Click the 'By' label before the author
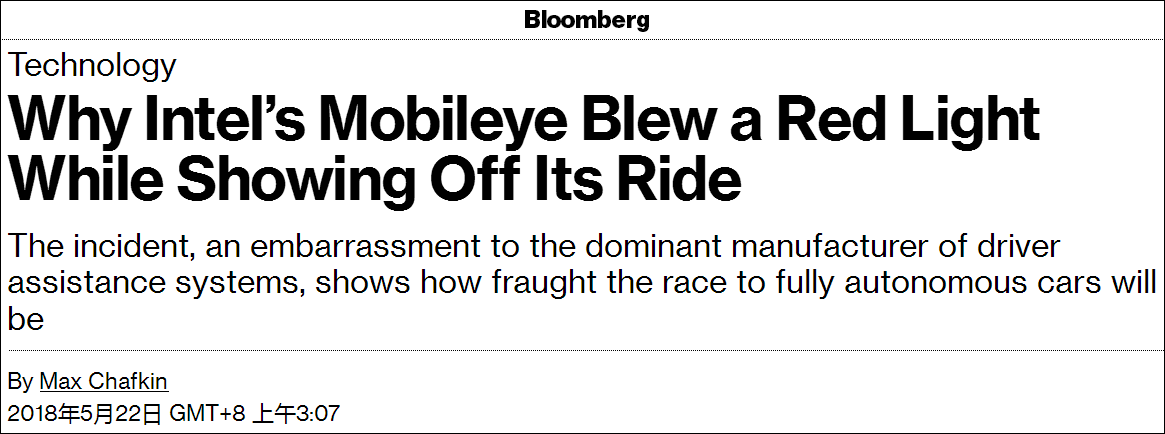The height and width of the screenshot is (434, 1165). point(20,382)
